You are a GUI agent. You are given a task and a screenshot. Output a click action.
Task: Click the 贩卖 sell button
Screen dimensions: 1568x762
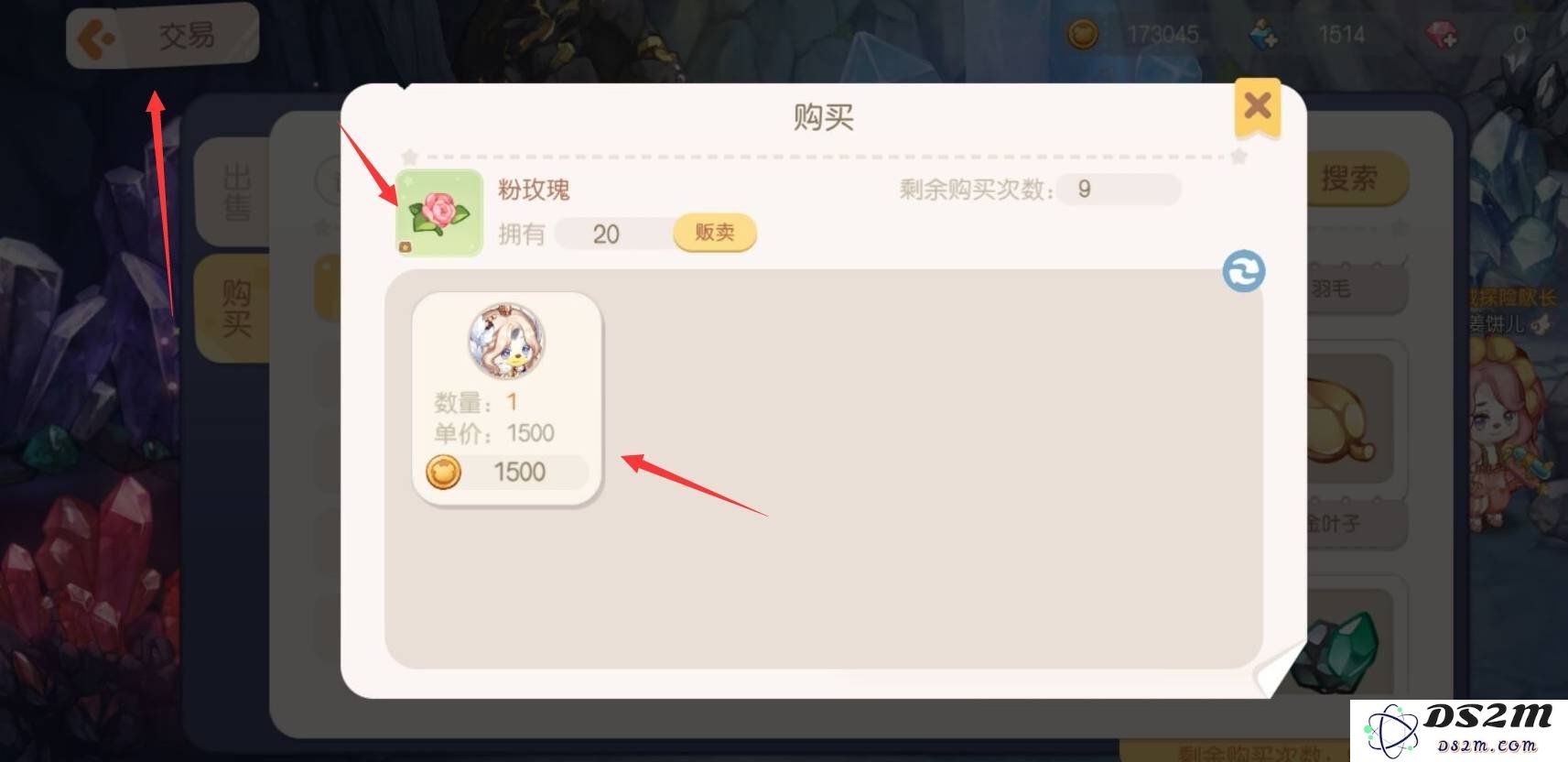click(x=714, y=233)
